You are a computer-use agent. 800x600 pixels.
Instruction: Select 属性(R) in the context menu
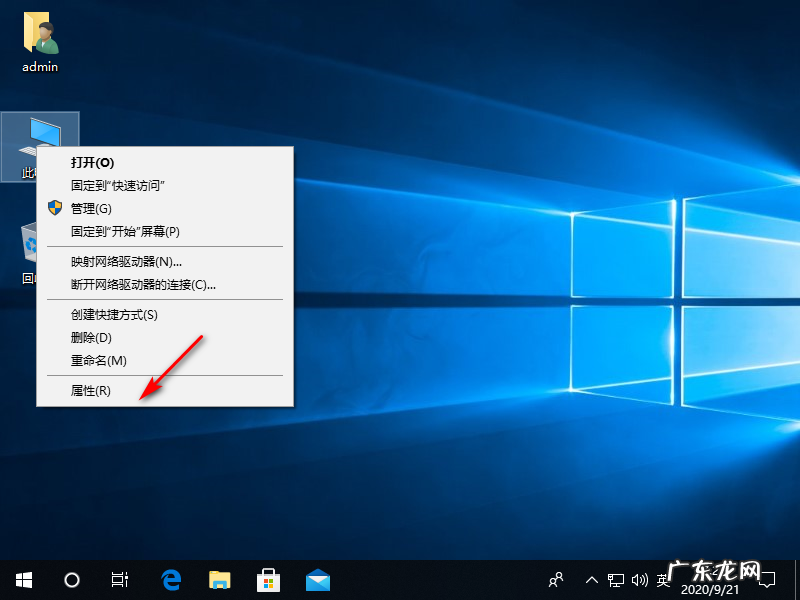coord(91,391)
